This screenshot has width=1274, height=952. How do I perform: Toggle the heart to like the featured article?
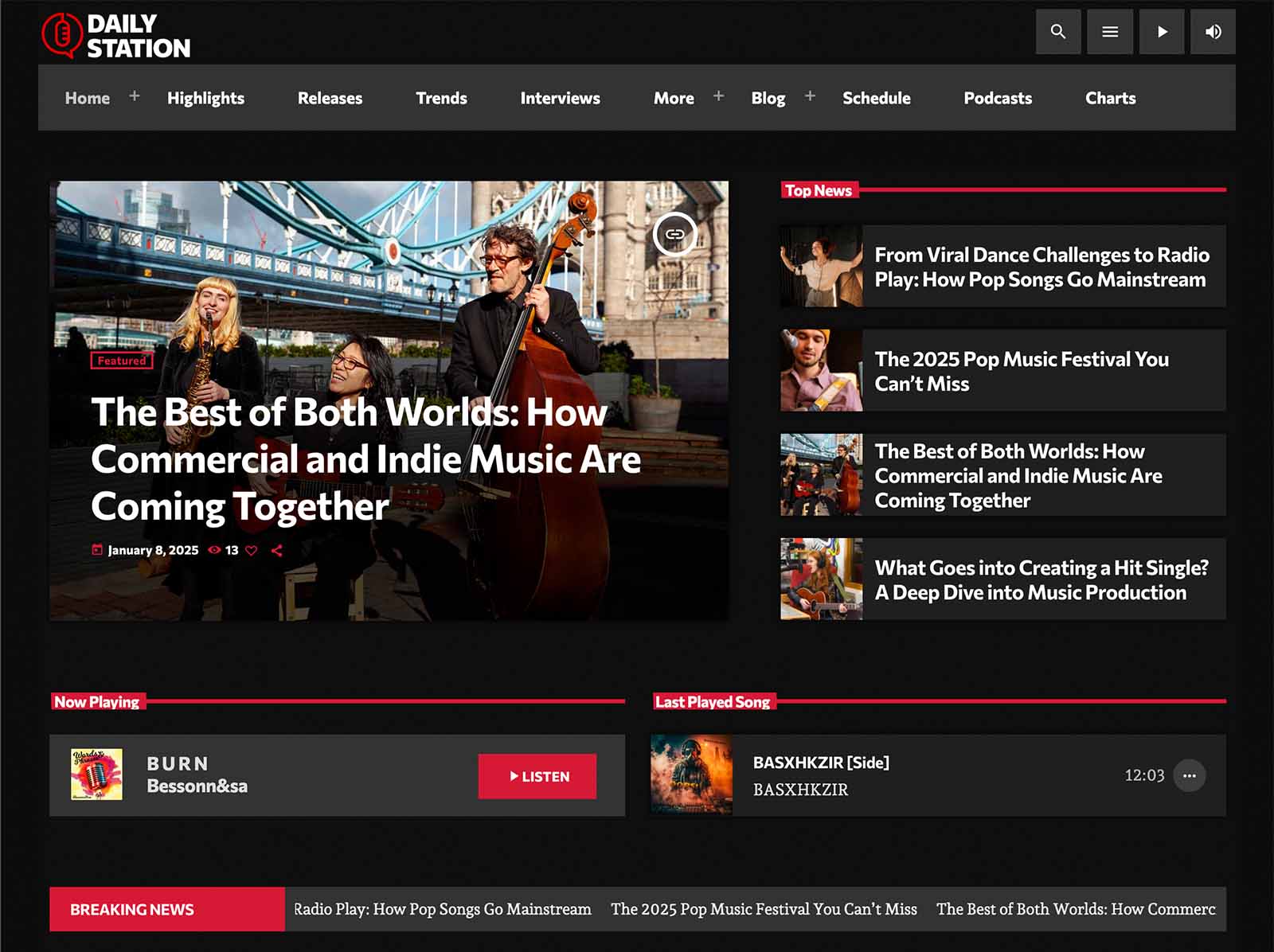pos(252,549)
